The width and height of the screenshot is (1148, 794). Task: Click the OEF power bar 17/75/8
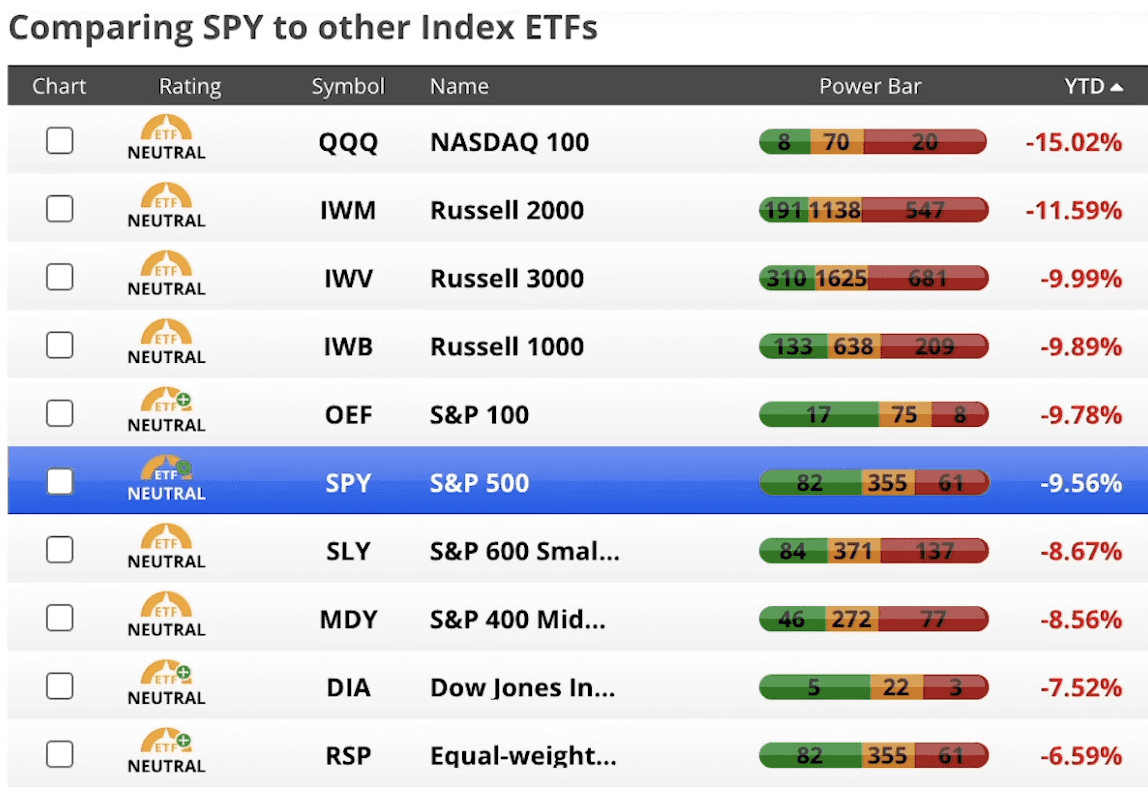[x=873, y=415]
